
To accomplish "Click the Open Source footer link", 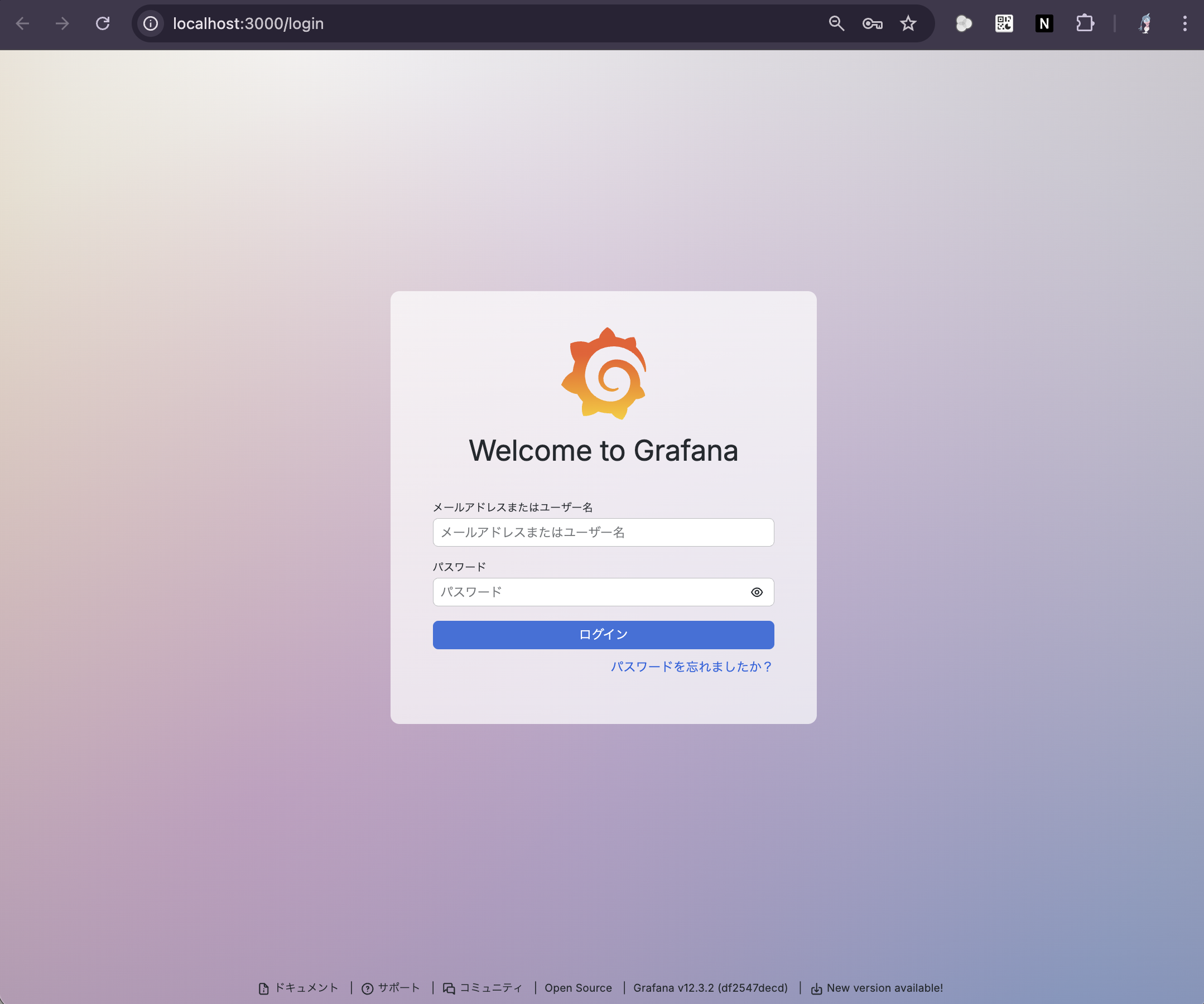I will (578, 987).
